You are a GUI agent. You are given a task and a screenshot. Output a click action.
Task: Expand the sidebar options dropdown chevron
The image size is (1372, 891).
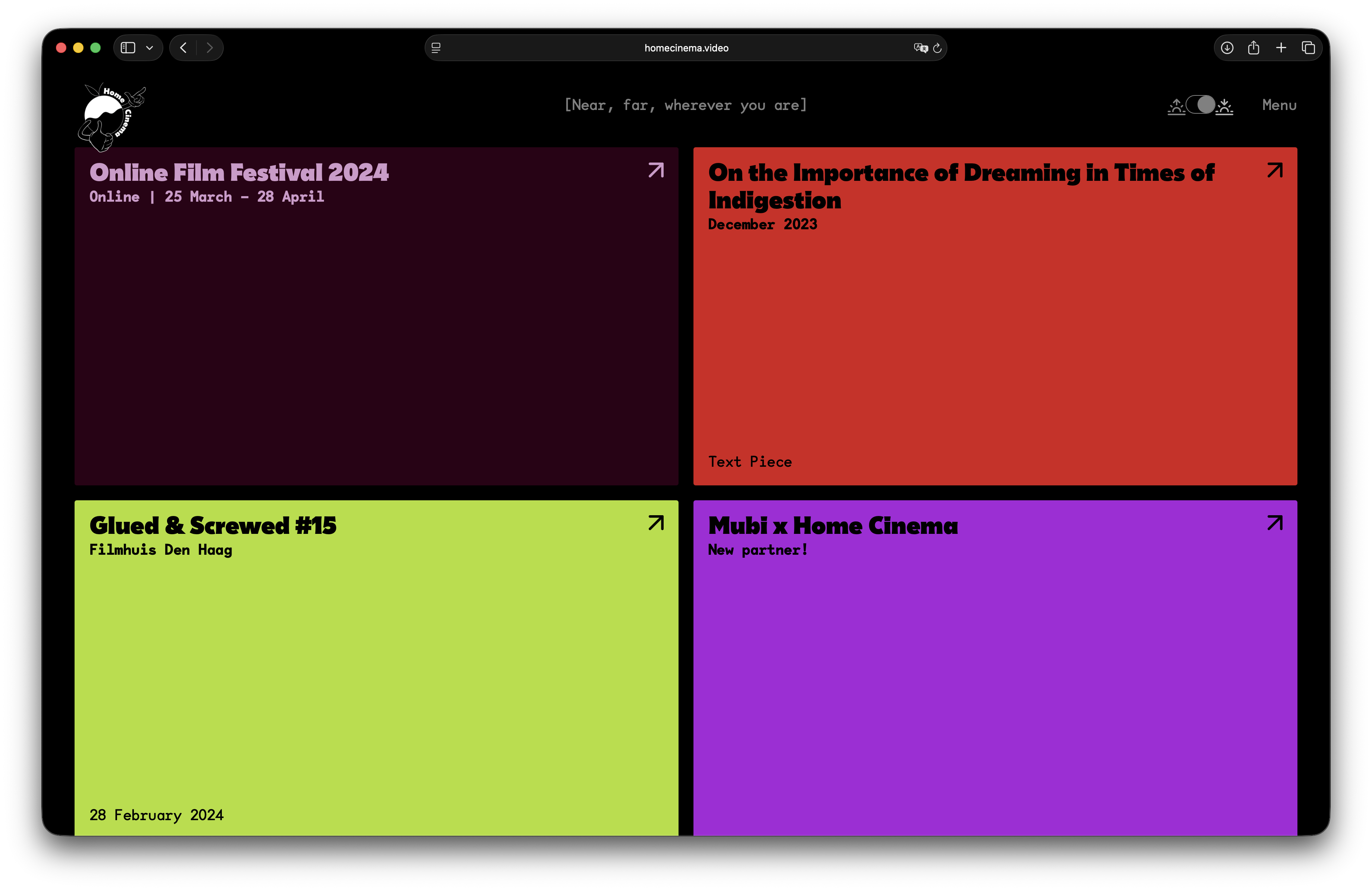[x=149, y=48]
